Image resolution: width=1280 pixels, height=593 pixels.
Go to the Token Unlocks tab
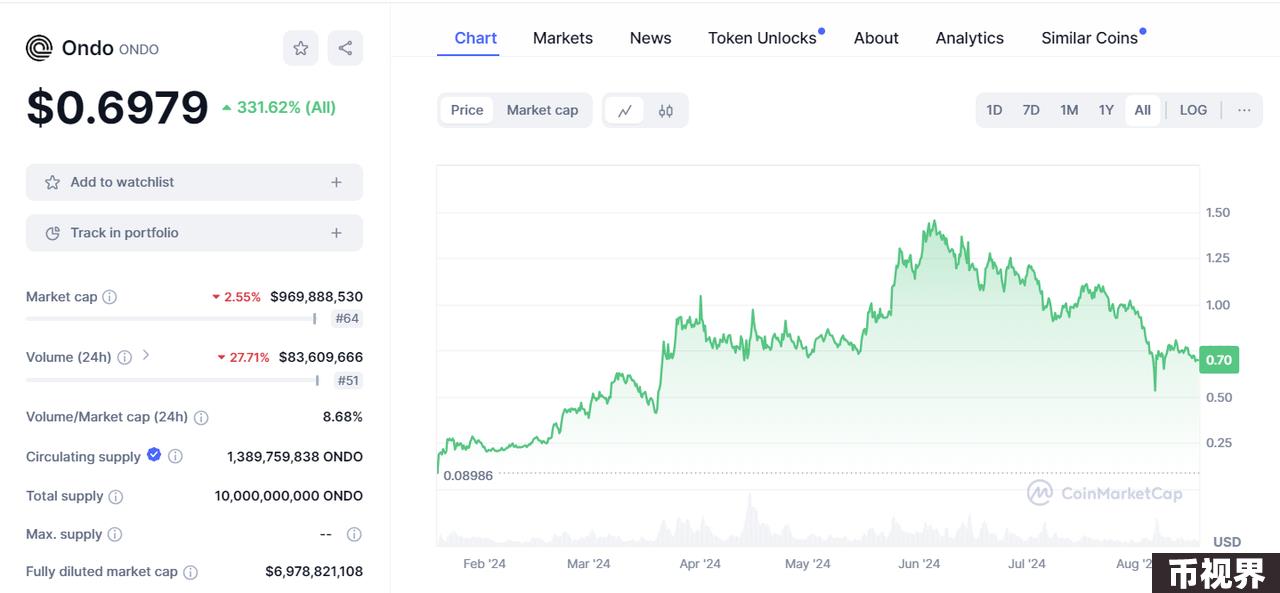tap(763, 38)
